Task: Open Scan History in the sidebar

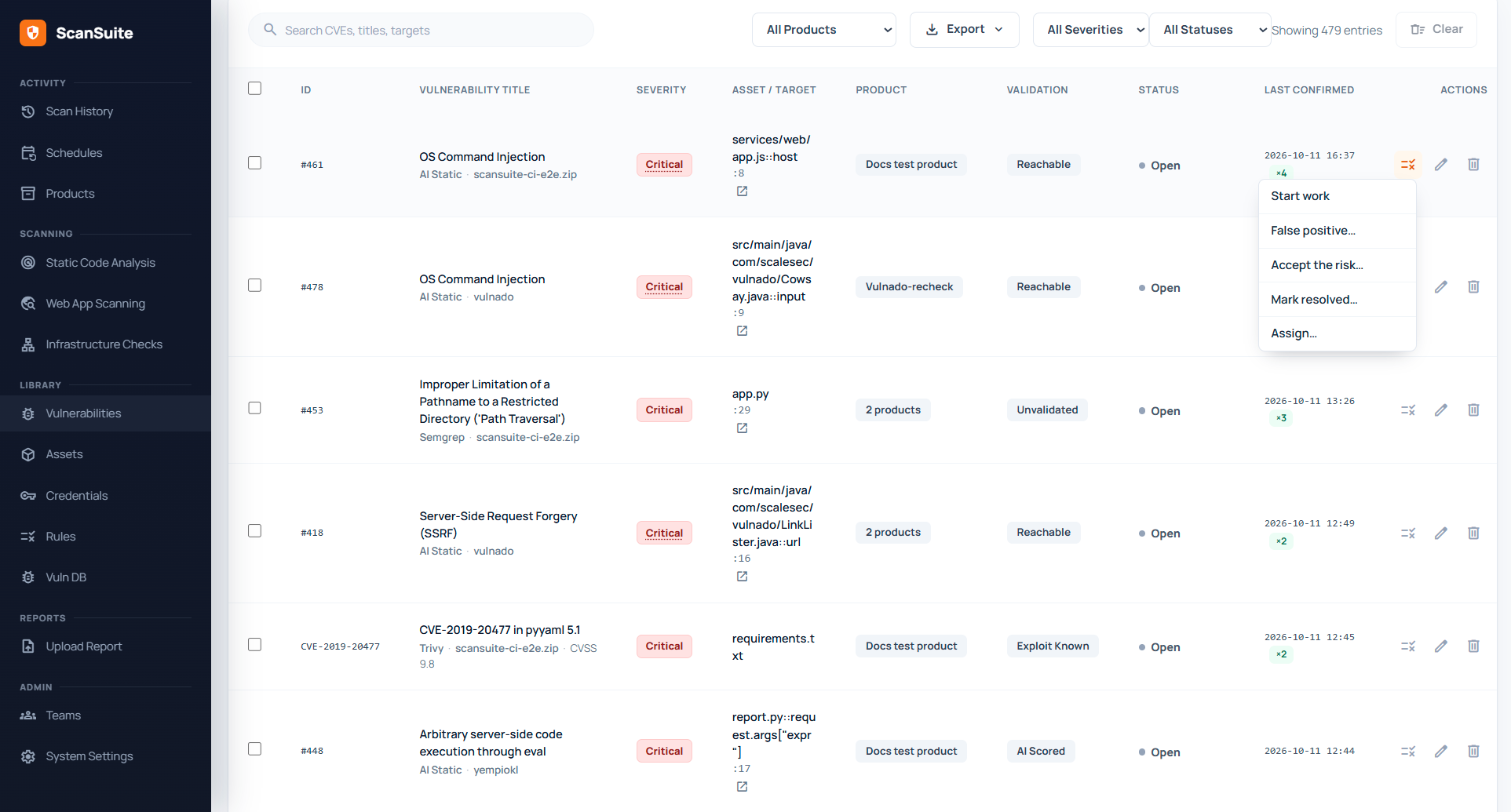Action: [105, 111]
